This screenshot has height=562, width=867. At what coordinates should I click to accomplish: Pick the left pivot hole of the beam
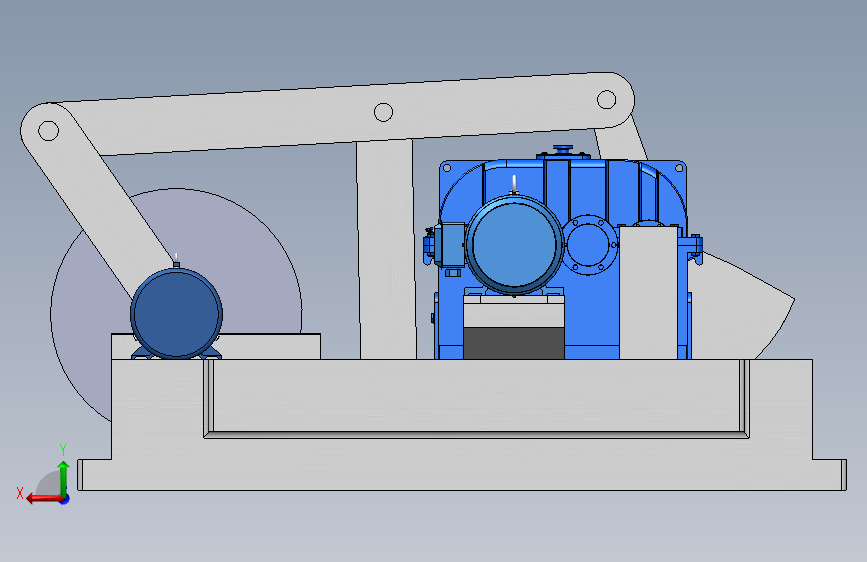click(x=49, y=131)
